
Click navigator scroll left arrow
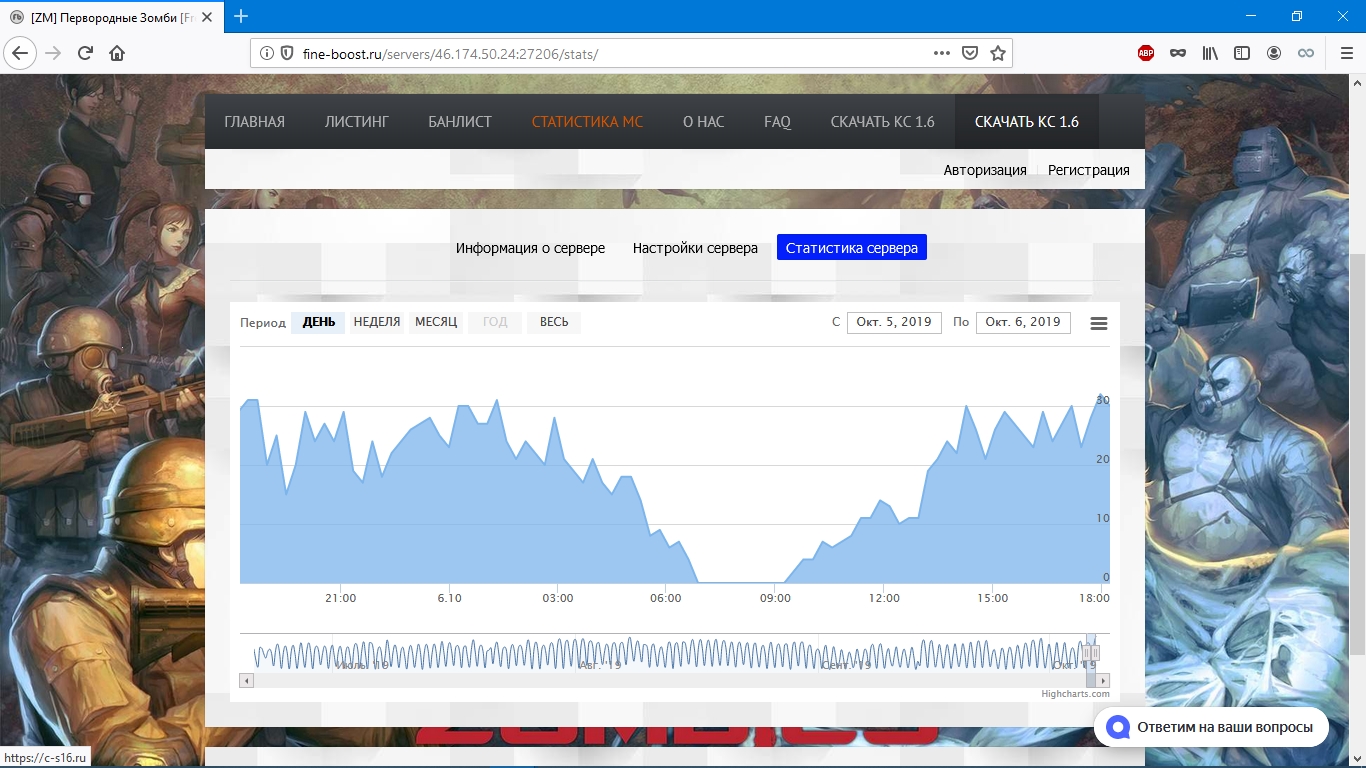coord(247,681)
